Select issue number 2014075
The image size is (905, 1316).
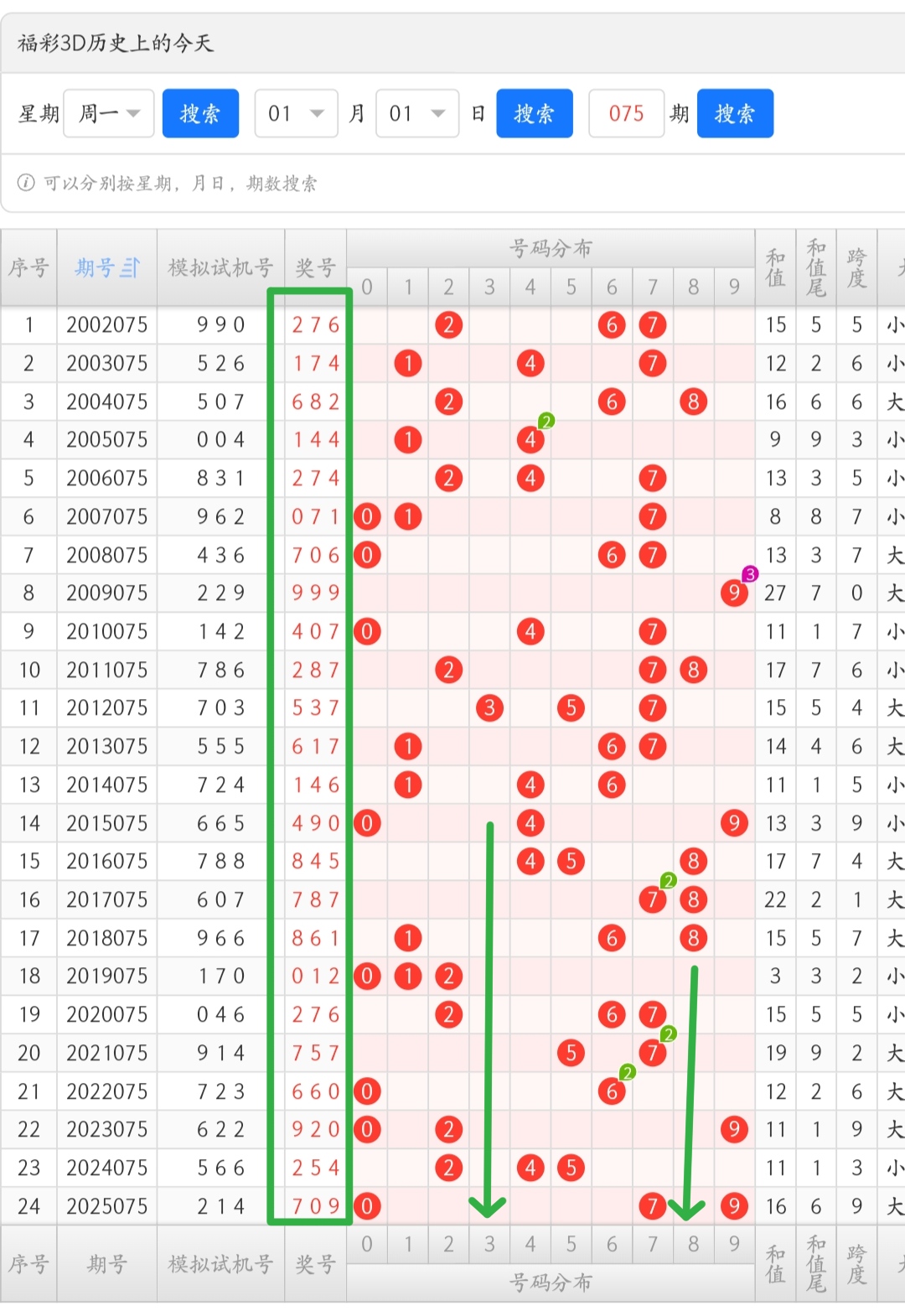point(107,785)
